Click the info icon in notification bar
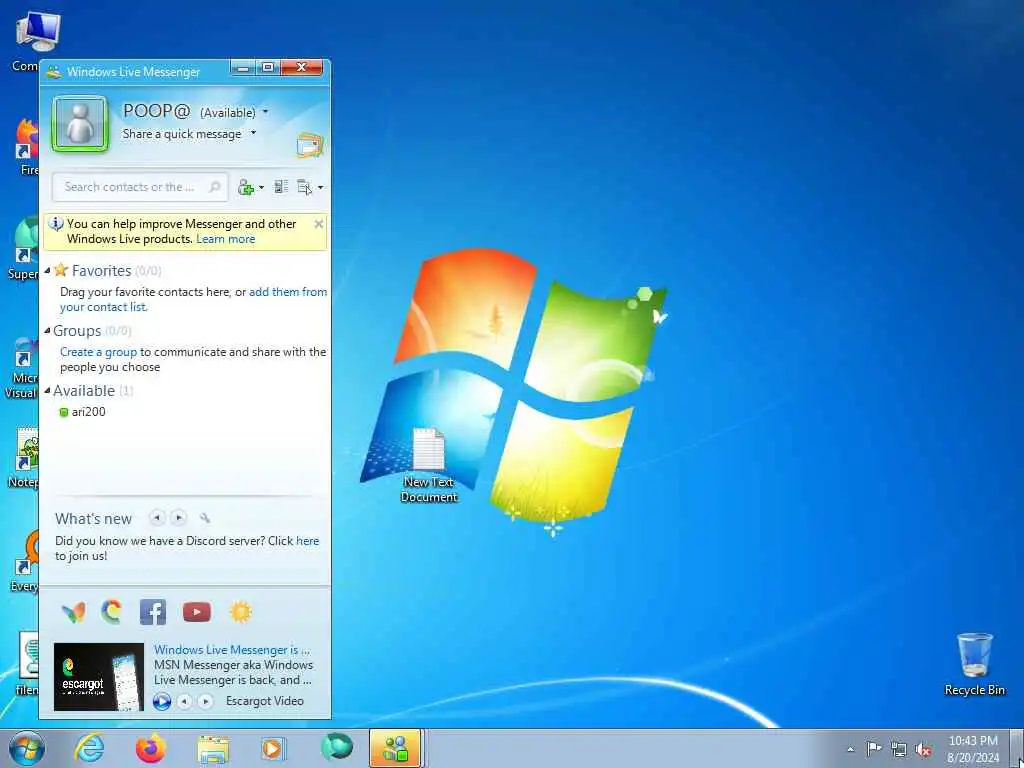The image size is (1024, 768). [x=56, y=223]
